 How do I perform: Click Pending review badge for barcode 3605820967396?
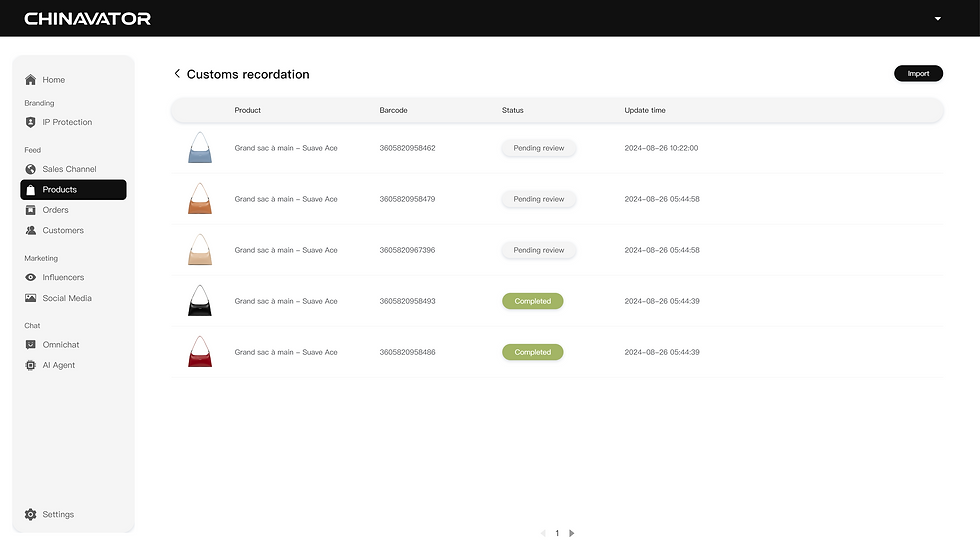pos(539,250)
